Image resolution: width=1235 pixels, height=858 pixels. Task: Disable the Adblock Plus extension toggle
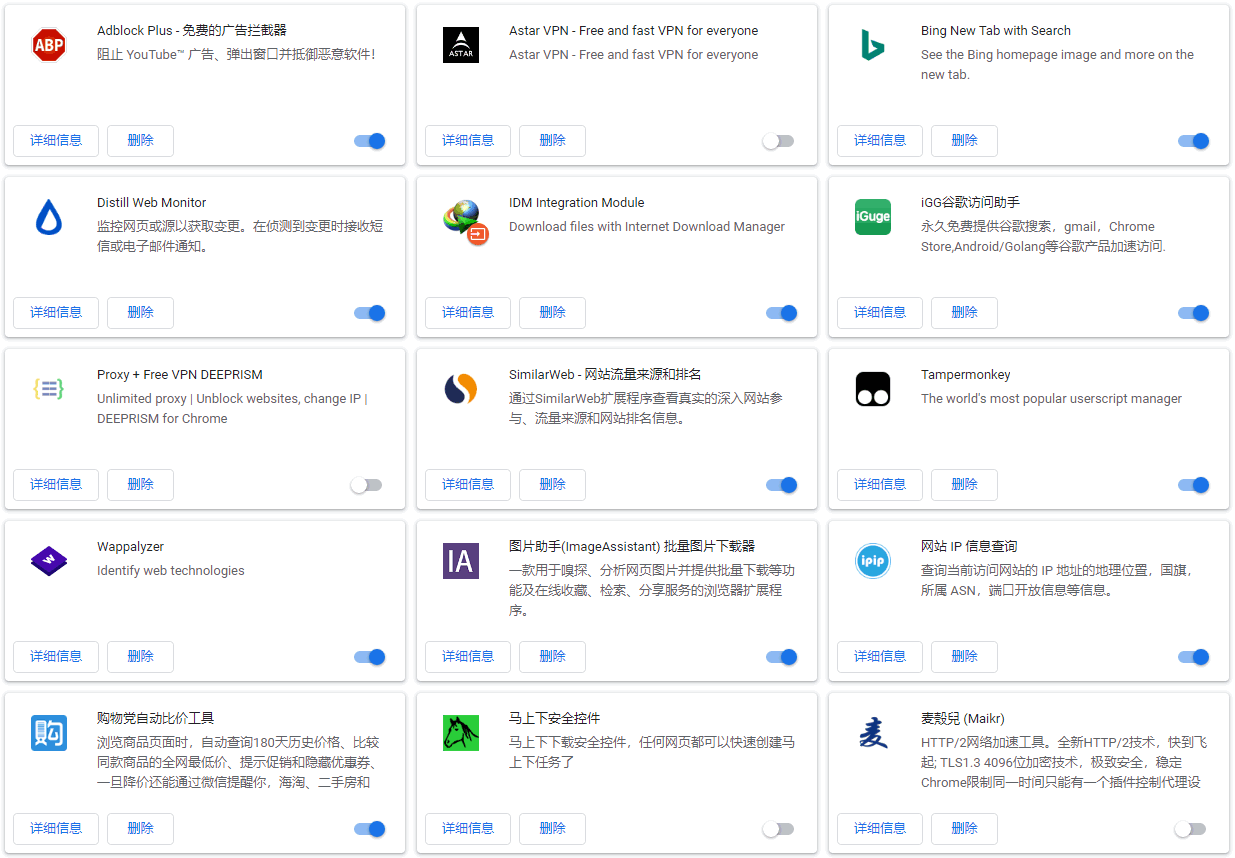(x=370, y=141)
